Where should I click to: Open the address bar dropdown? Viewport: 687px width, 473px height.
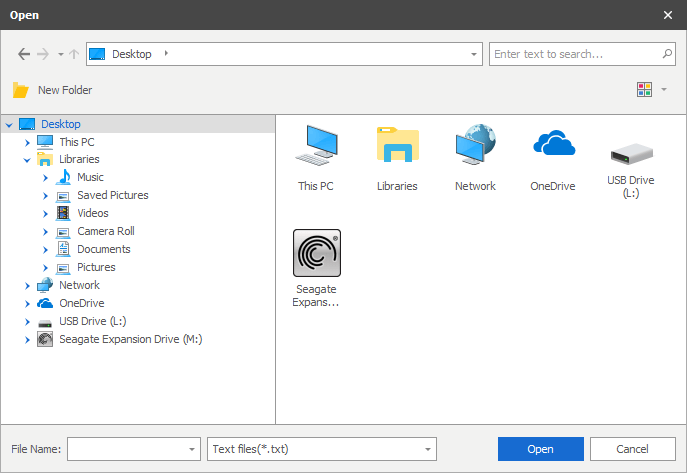point(474,54)
